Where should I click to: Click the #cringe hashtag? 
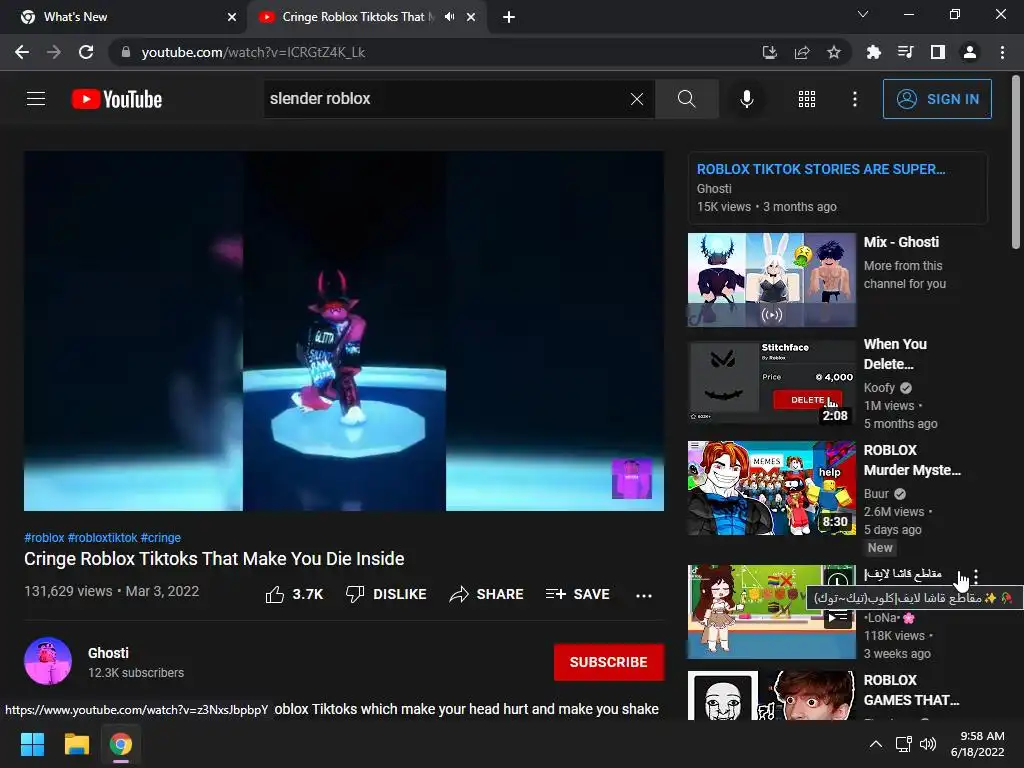tap(161, 537)
